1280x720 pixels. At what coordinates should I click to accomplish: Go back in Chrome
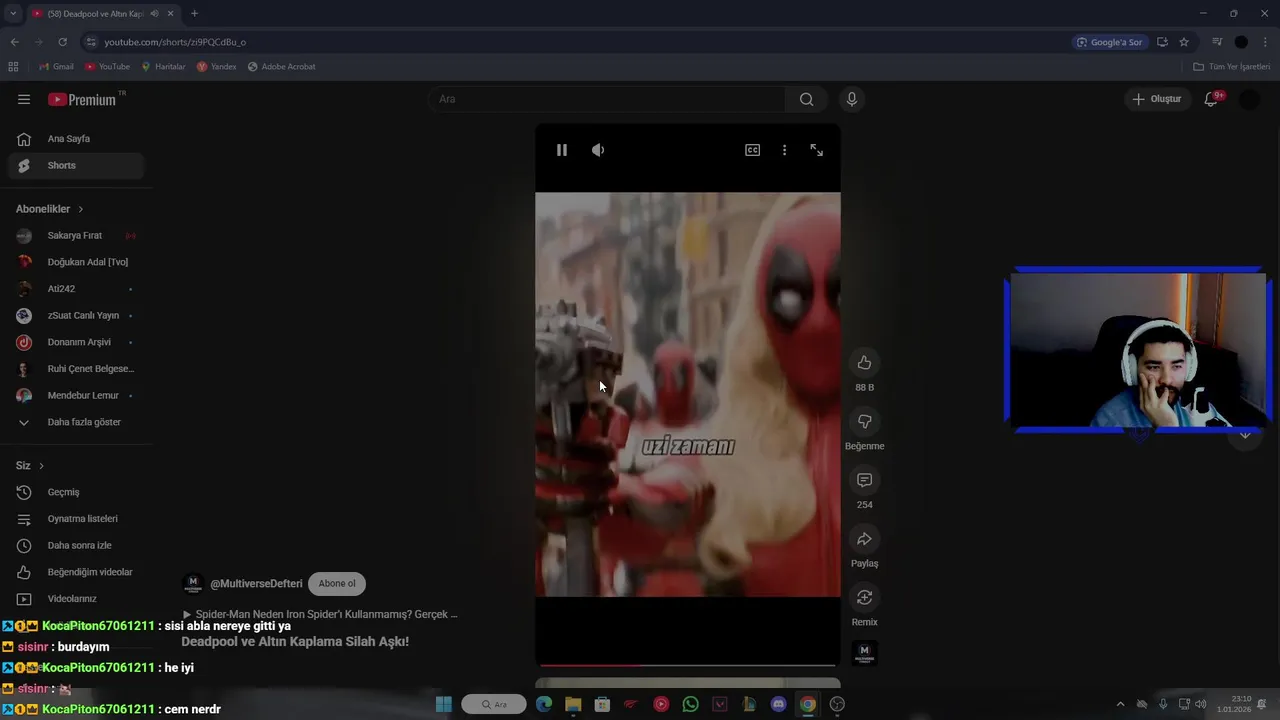(14, 42)
